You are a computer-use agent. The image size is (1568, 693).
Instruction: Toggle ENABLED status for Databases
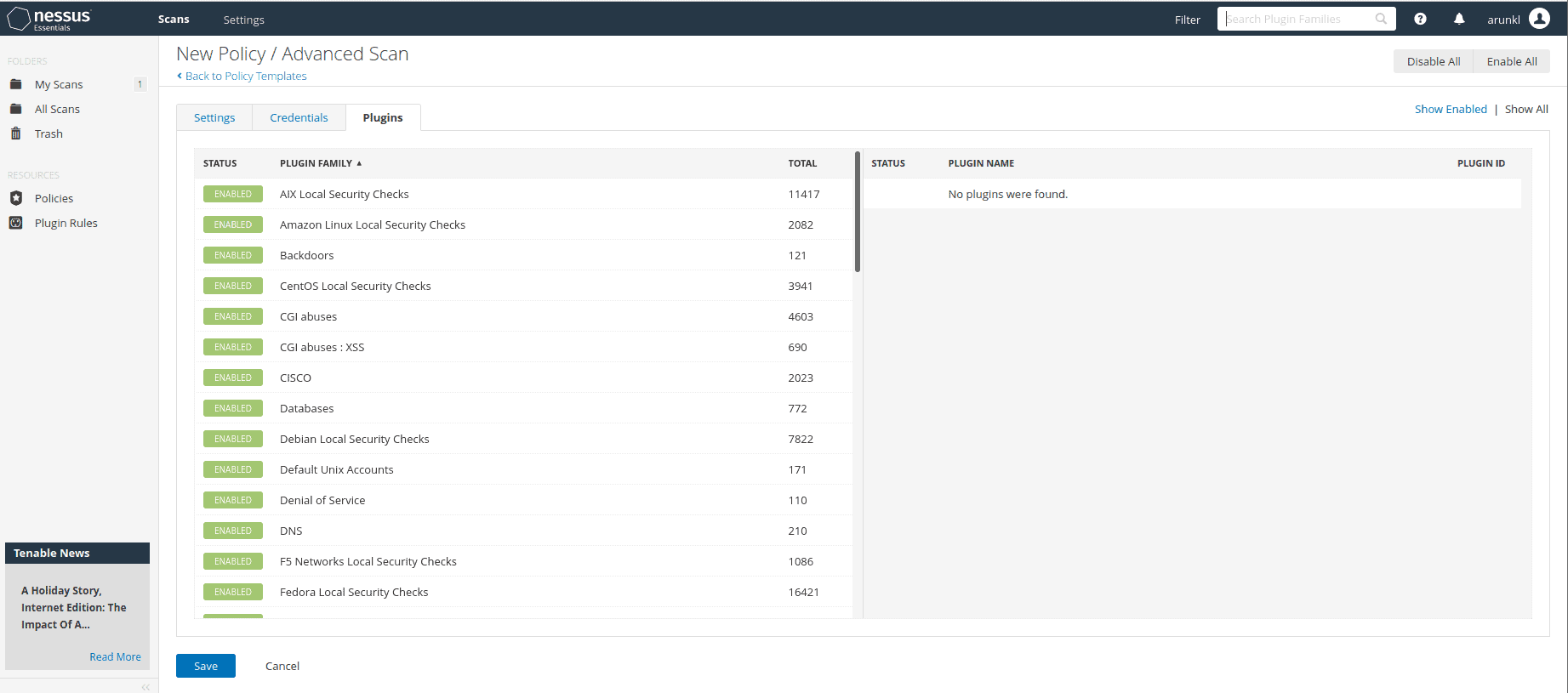[x=233, y=408]
